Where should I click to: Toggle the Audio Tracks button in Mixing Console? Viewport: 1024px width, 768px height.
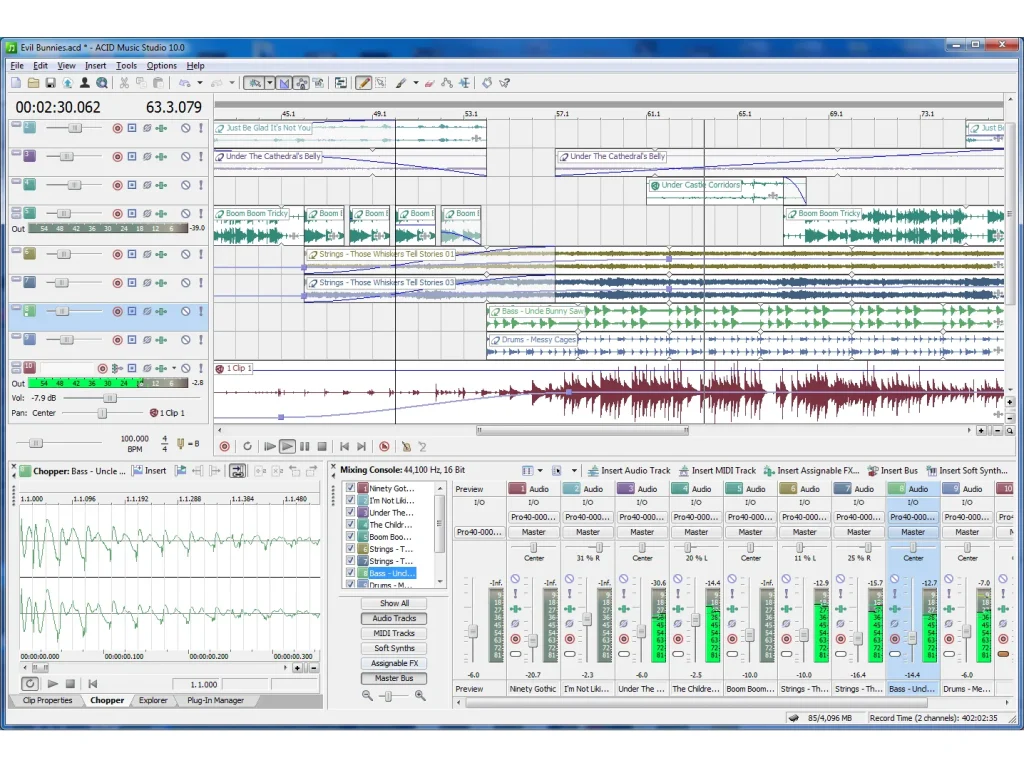coord(394,618)
